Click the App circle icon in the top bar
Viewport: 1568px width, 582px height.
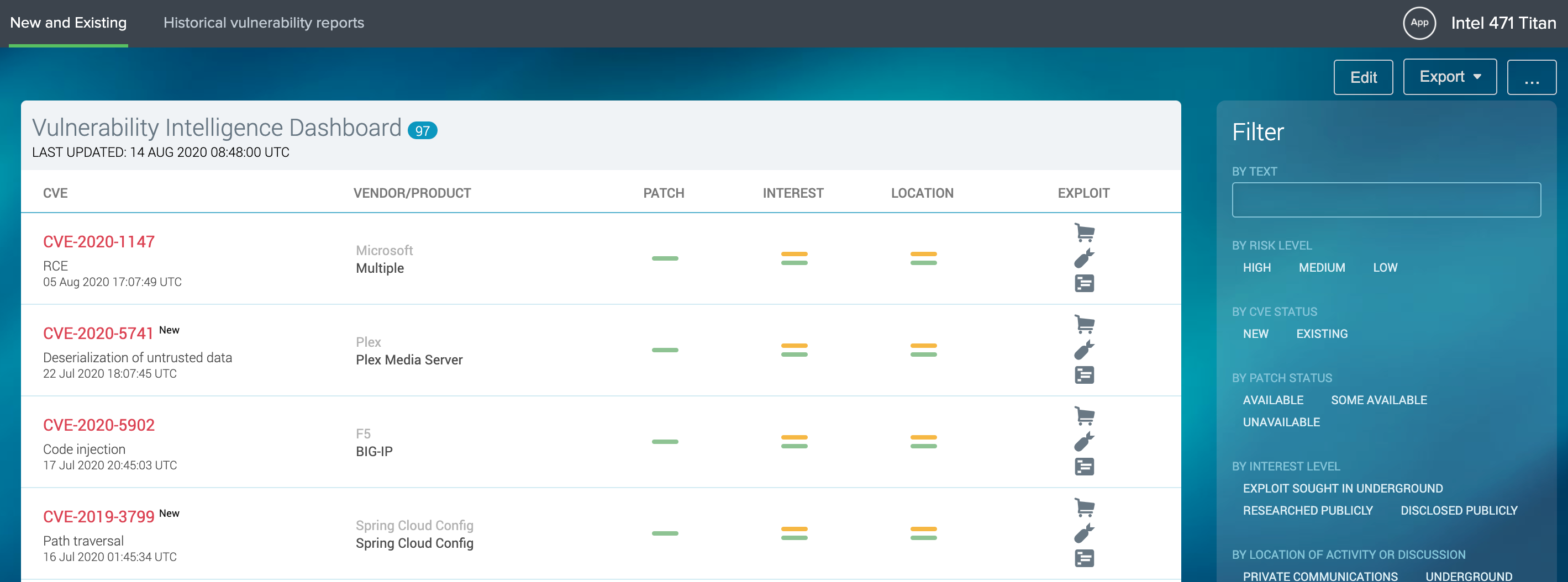click(1420, 23)
